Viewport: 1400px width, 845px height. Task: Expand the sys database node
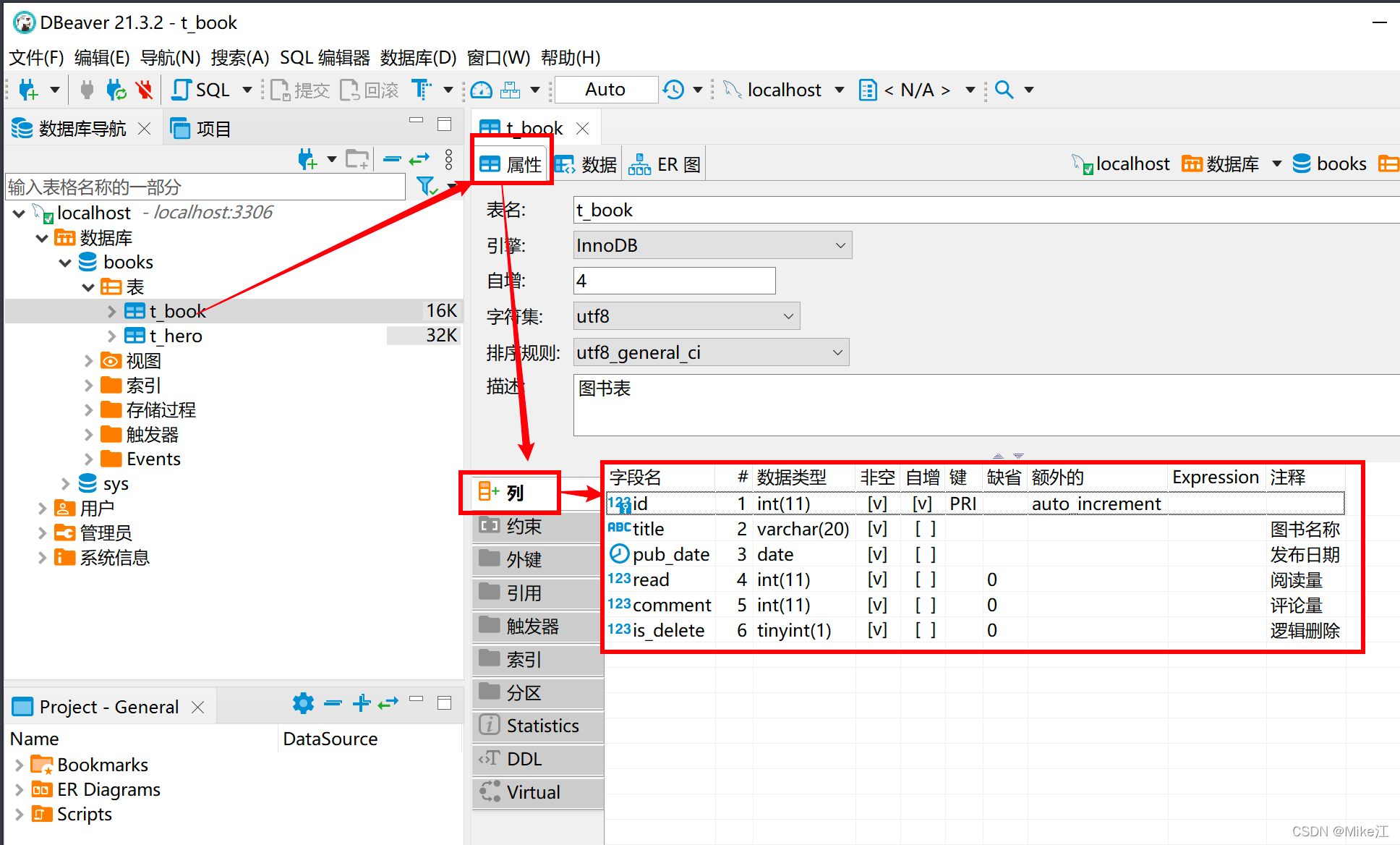coord(65,483)
